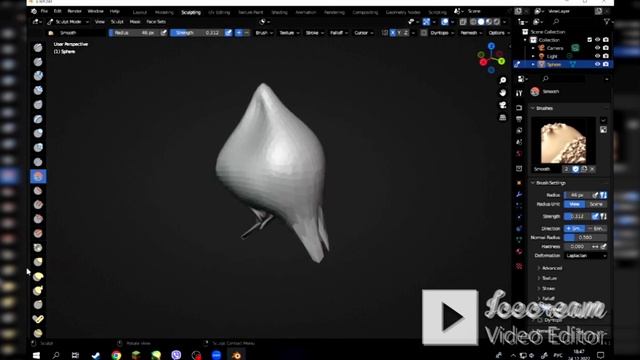Select the Snake Hook brush

coord(38,290)
